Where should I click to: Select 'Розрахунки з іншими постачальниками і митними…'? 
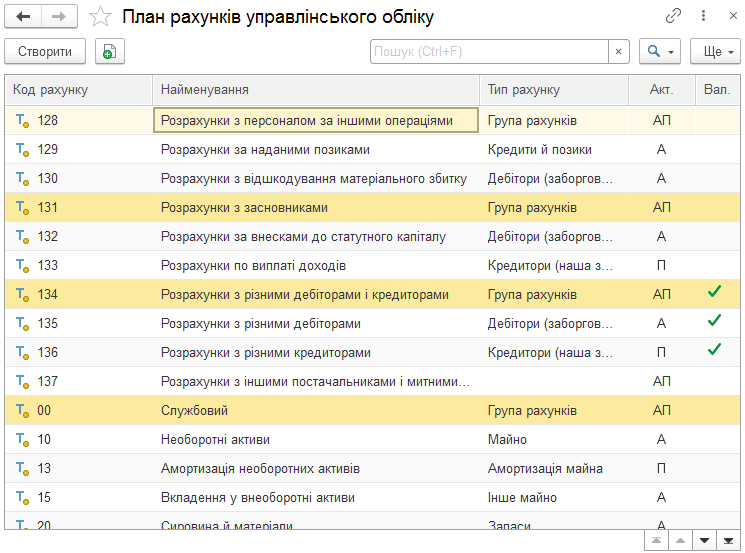pos(315,381)
